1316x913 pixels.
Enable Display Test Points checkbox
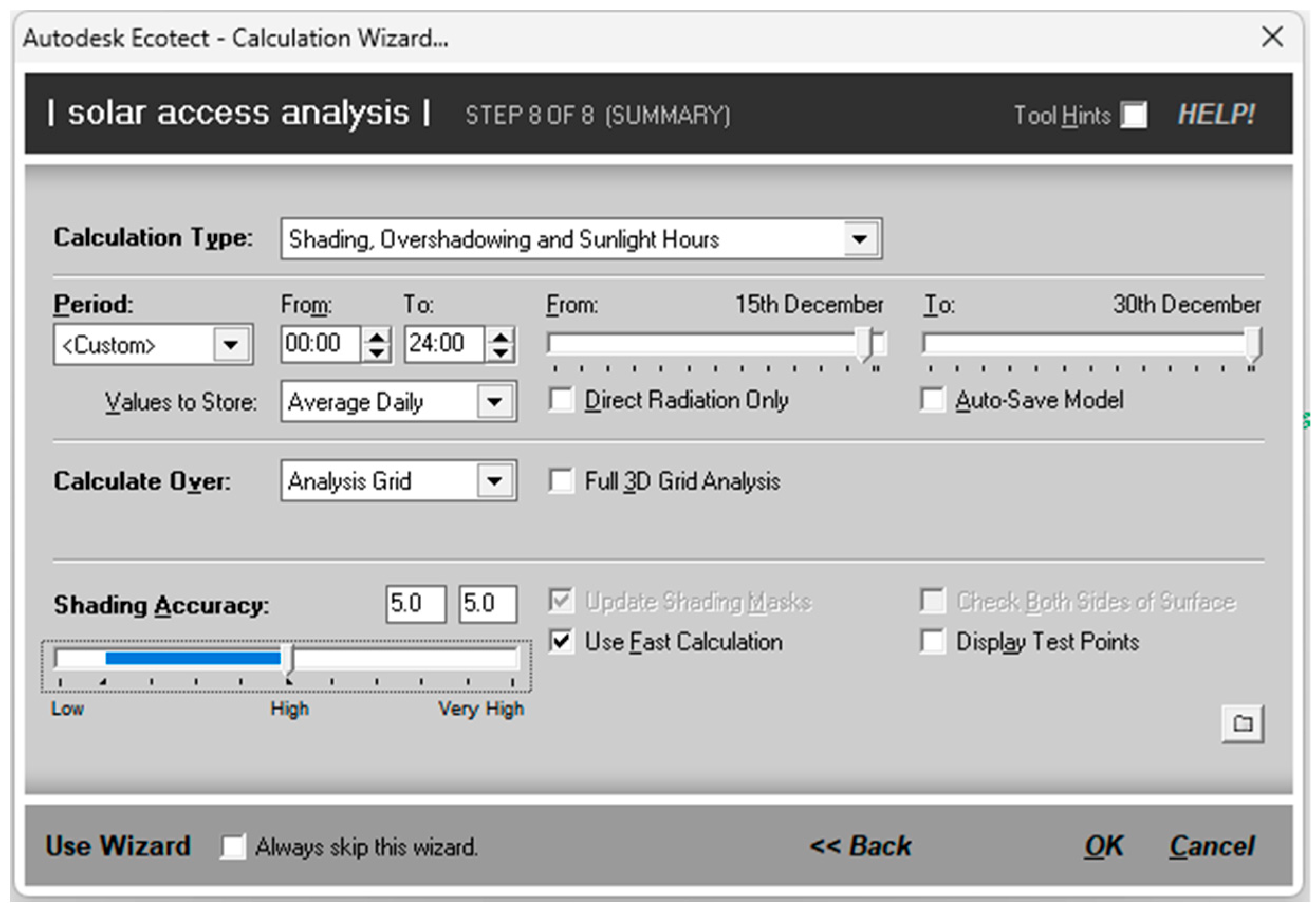(x=932, y=641)
